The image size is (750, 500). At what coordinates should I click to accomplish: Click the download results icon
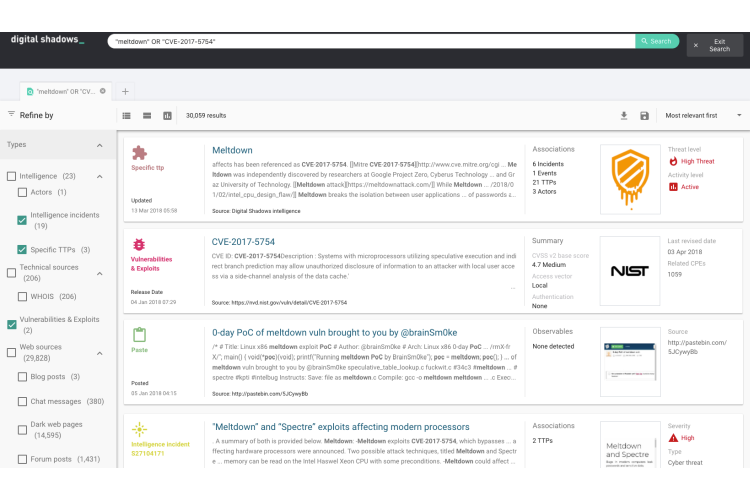pyautogui.click(x=624, y=116)
